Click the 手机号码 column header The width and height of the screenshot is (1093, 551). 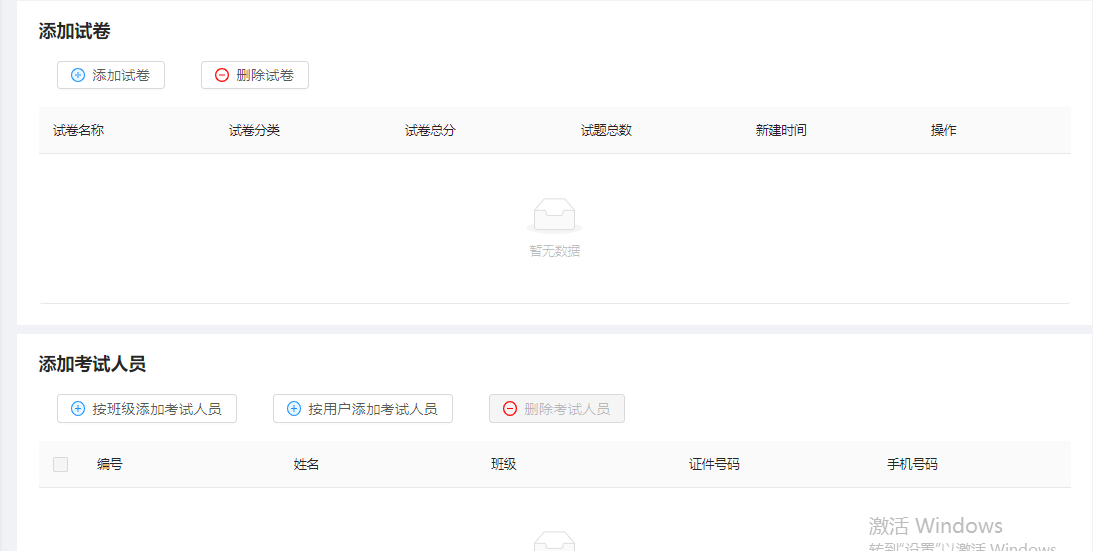(x=912, y=465)
